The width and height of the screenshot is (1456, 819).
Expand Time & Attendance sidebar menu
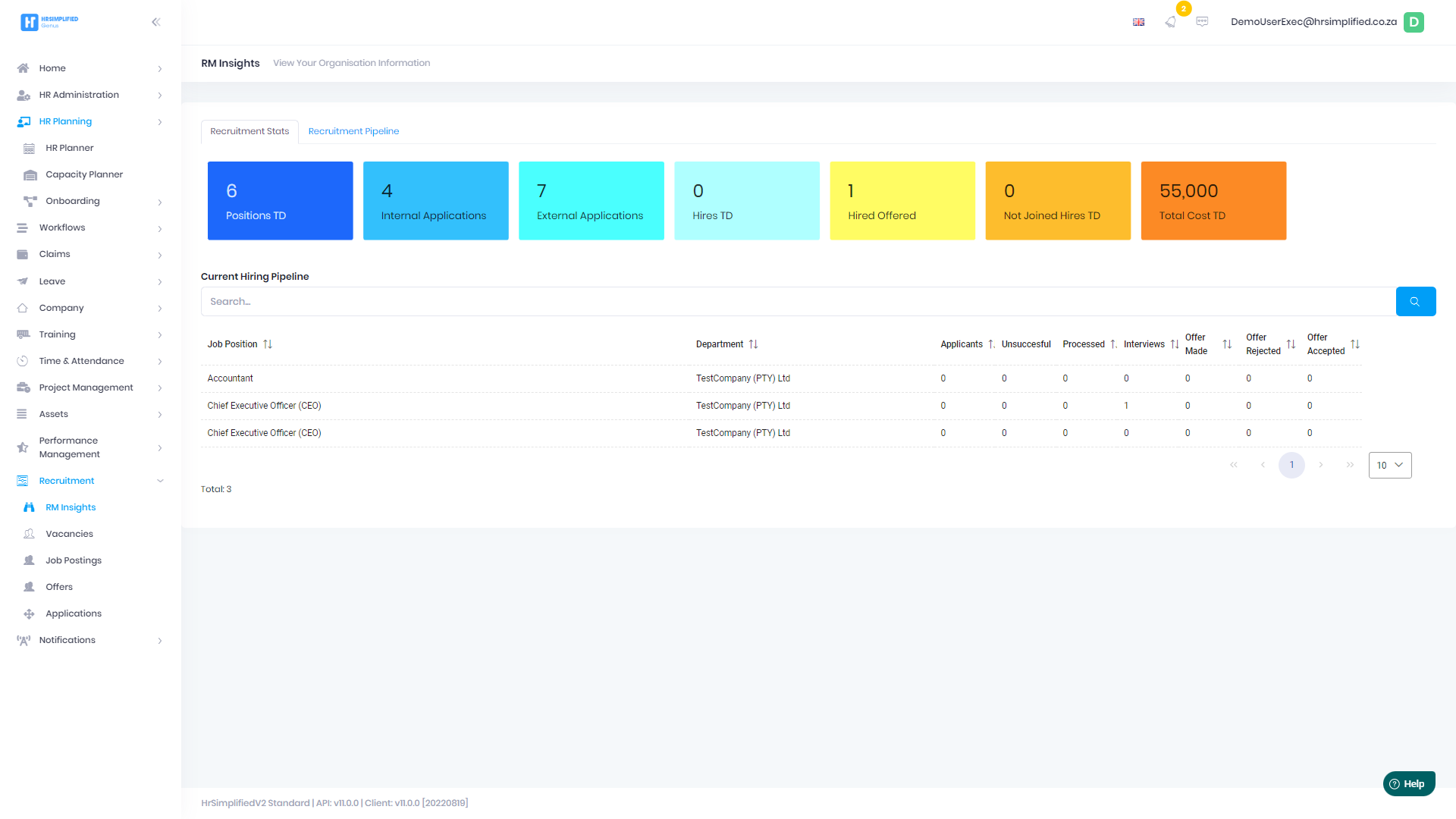click(x=160, y=361)
